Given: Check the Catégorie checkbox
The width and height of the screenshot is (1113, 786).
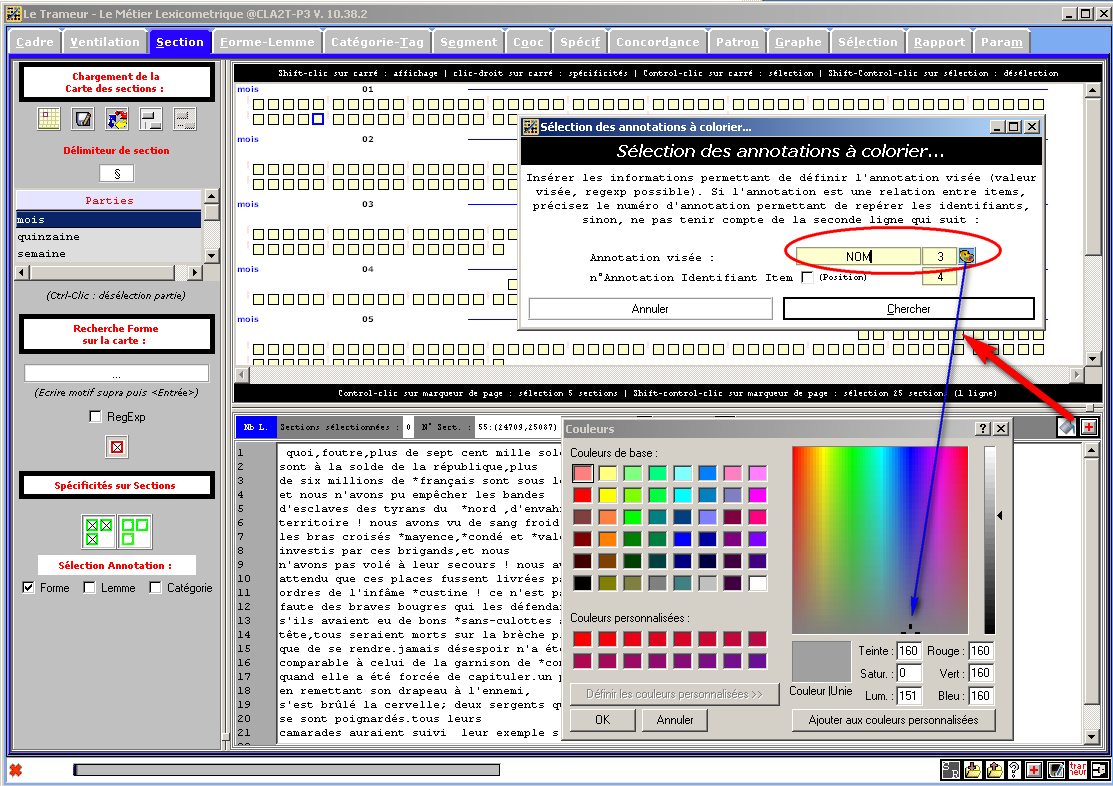Looking at the screenshot, I should click(x=155, y=588).
